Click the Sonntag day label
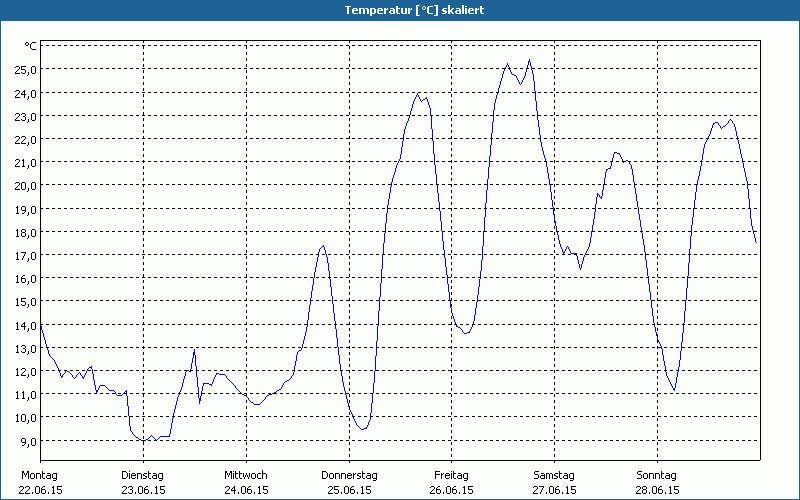 click(657, 475)
